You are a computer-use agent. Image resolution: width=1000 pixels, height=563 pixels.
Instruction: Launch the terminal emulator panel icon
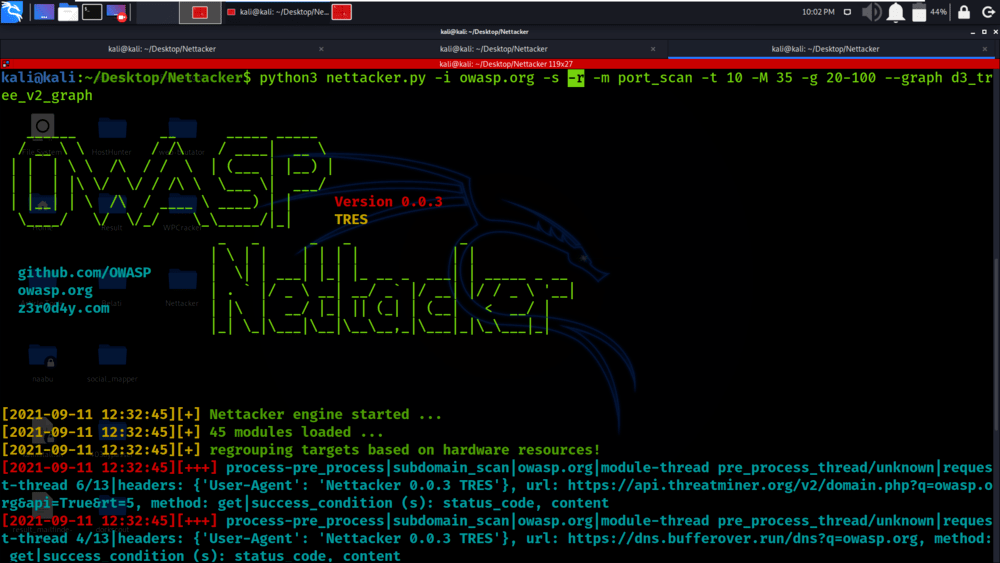point(92,11)
